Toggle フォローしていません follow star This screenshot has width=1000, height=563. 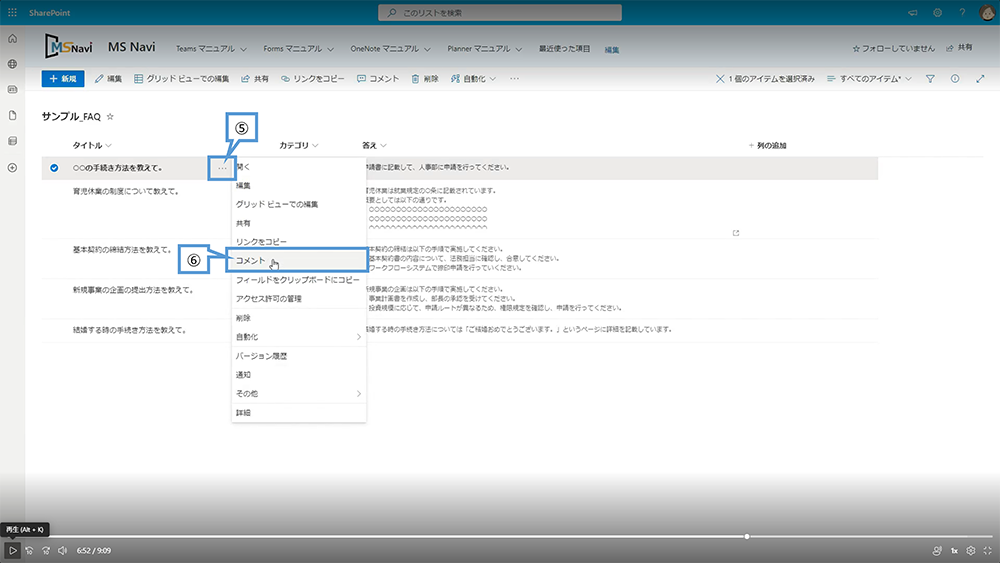pyautogui.click(x=857, y=48)
